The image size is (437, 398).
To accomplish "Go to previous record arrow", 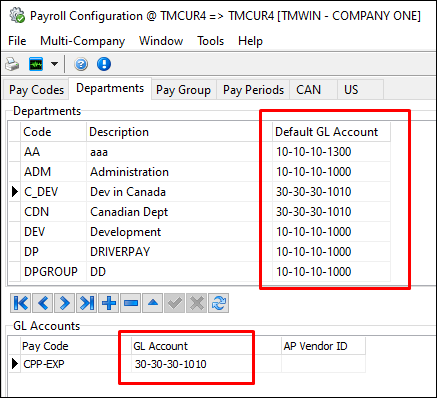I will [43, 303].
